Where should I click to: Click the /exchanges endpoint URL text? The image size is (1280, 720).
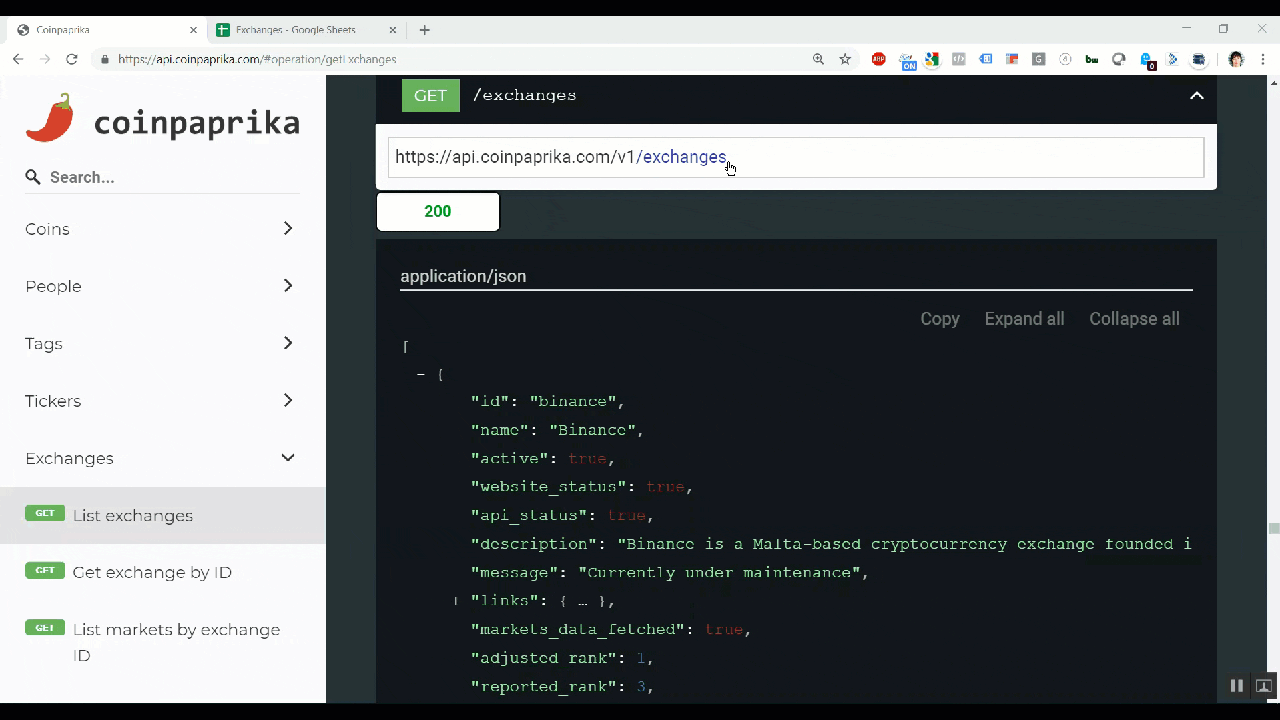tap(561, 157)
